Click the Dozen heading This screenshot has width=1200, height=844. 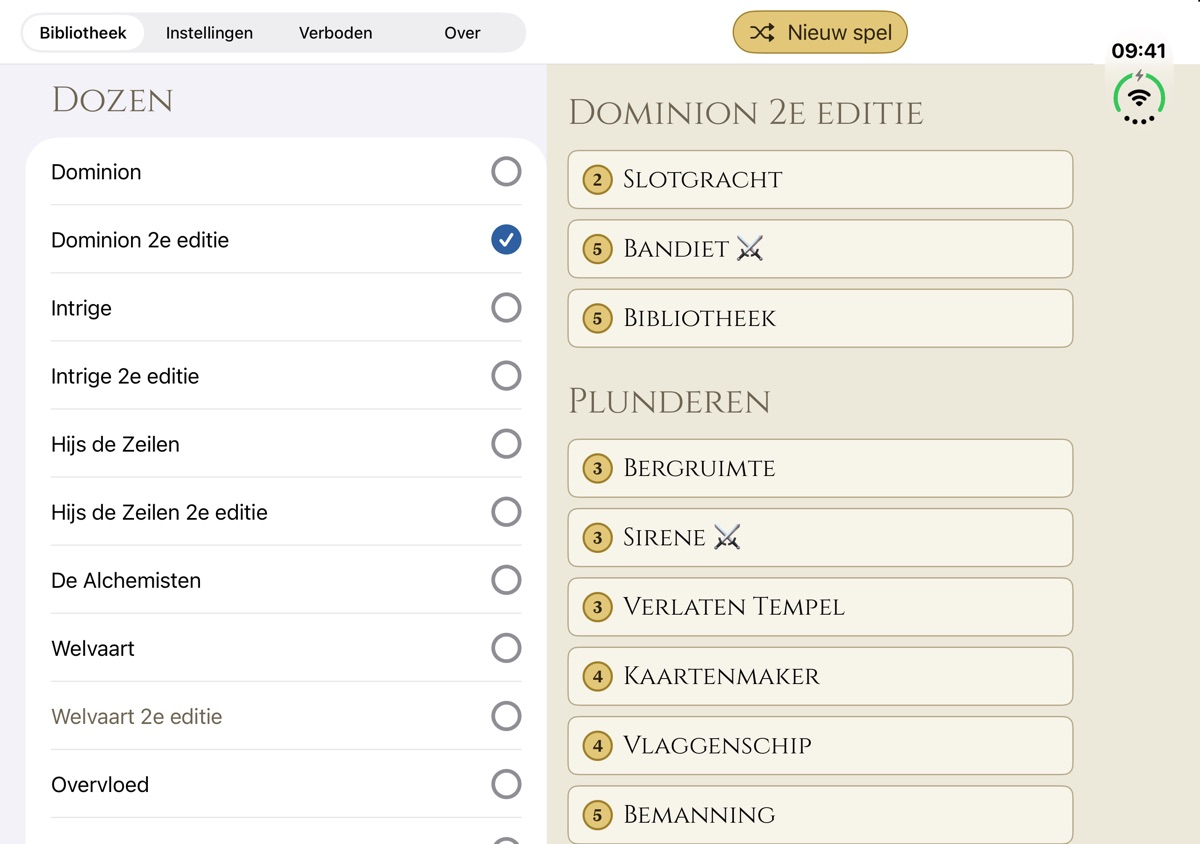[112, 100]
